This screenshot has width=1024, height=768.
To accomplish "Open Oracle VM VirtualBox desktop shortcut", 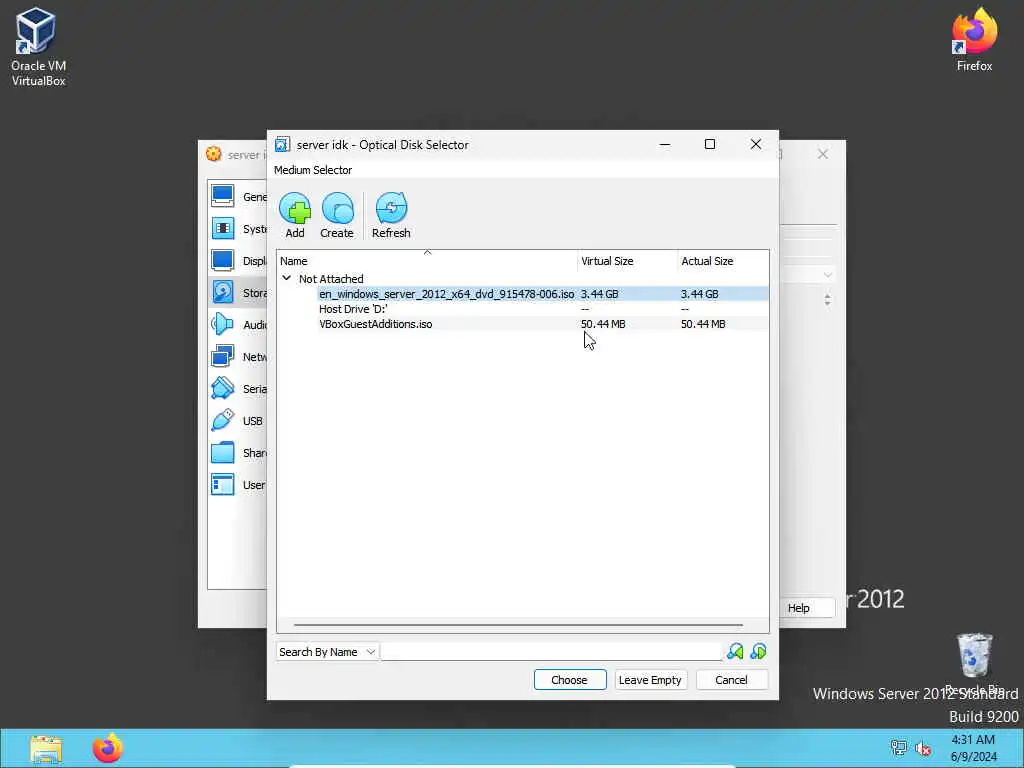I will coord(38,47).
